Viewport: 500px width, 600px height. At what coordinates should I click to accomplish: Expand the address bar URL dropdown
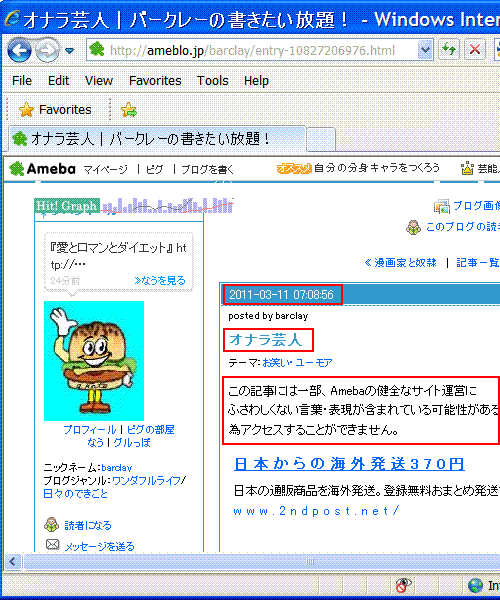click(x=425, y=50)
